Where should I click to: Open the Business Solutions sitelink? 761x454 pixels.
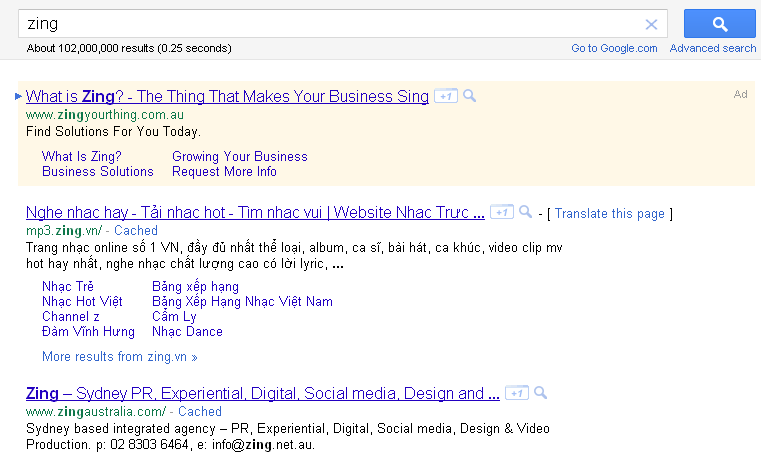click(98, 171)
